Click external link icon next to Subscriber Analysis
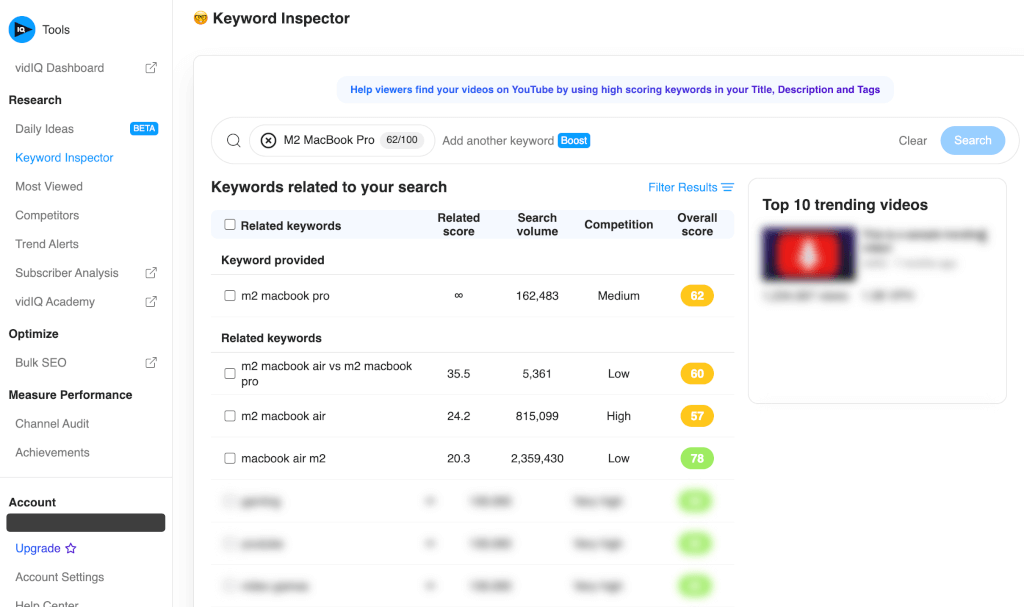The image size is (1024, 607). pyautogui.click(x=151, y=273)
